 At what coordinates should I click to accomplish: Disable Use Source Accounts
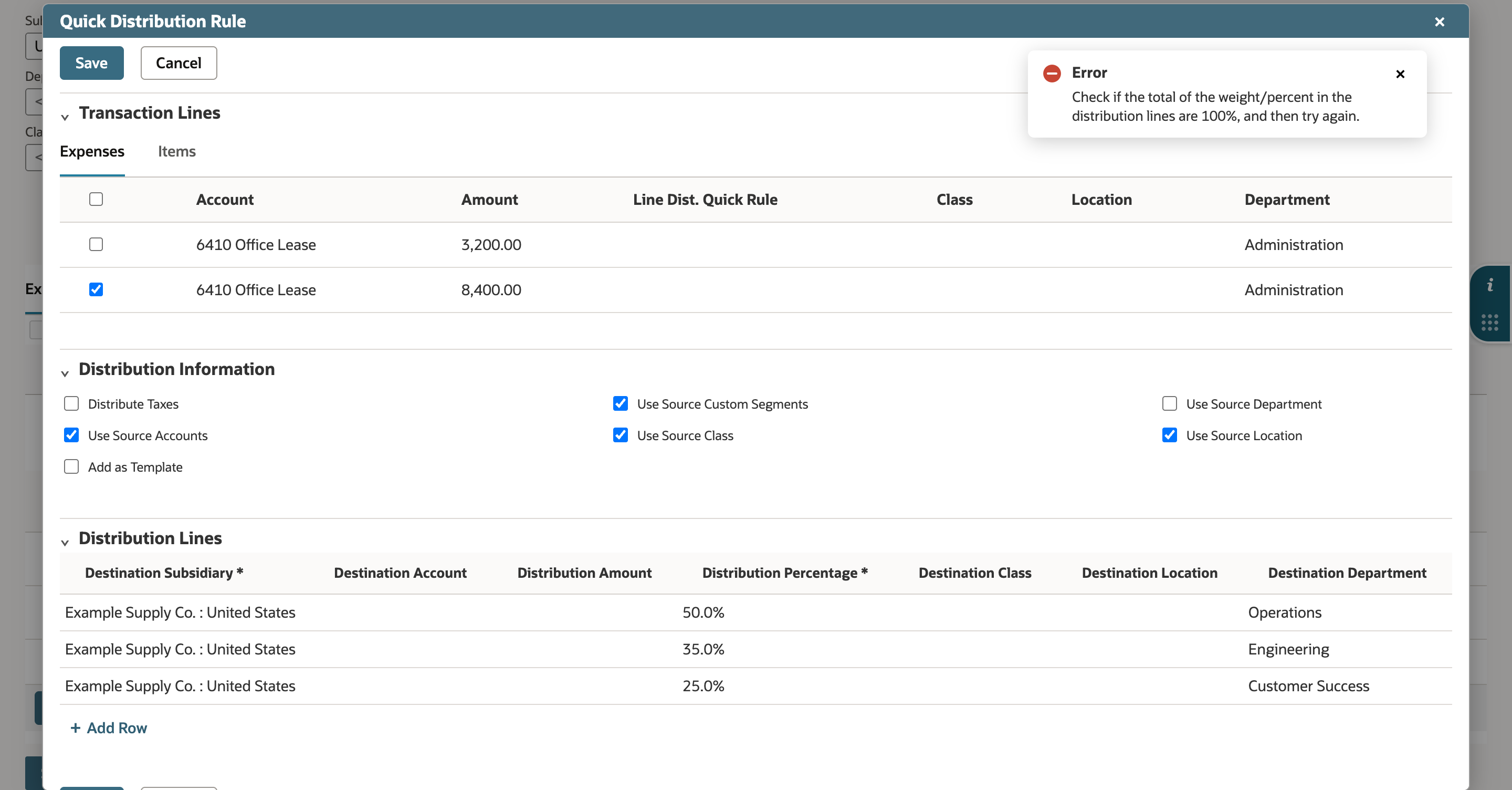coord(71,435)
